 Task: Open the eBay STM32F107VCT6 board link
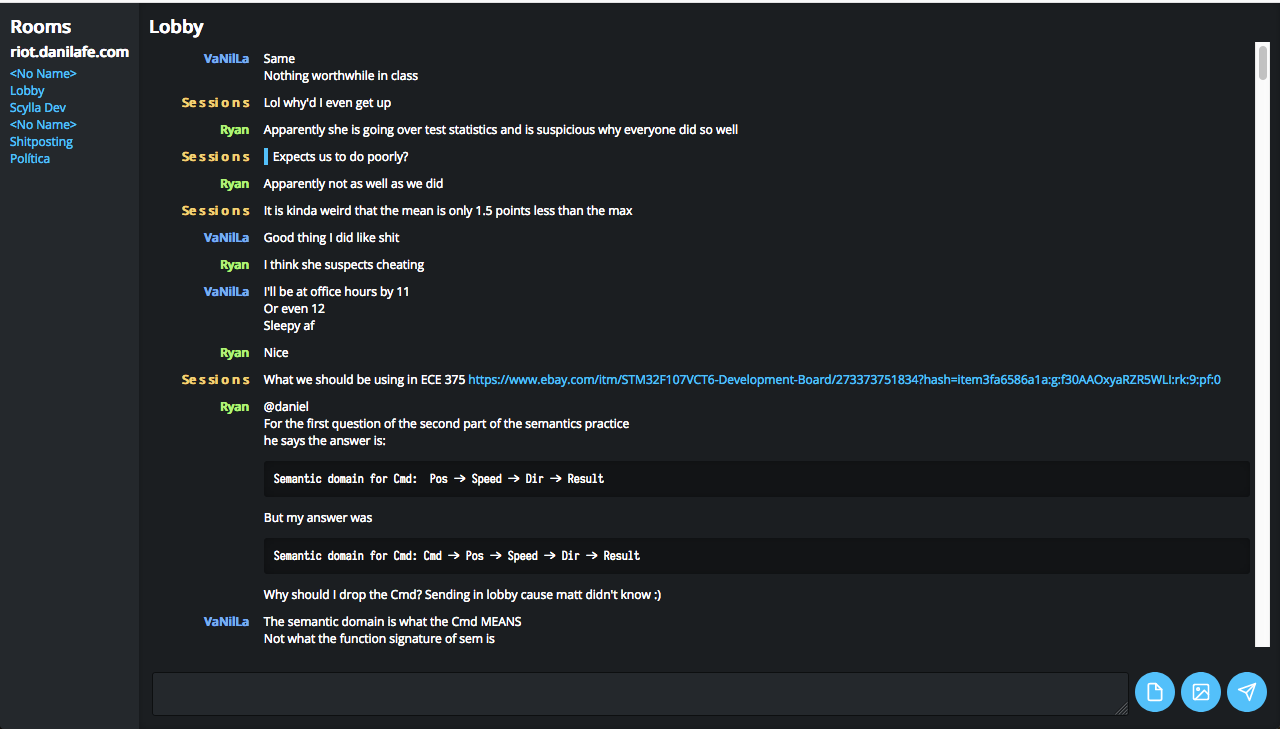click(844, 380)
